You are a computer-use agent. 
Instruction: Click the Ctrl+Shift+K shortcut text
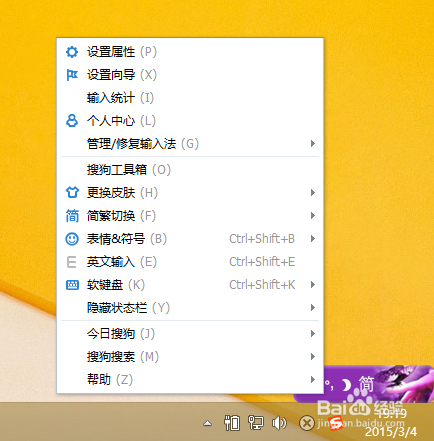tap(262, 285)
